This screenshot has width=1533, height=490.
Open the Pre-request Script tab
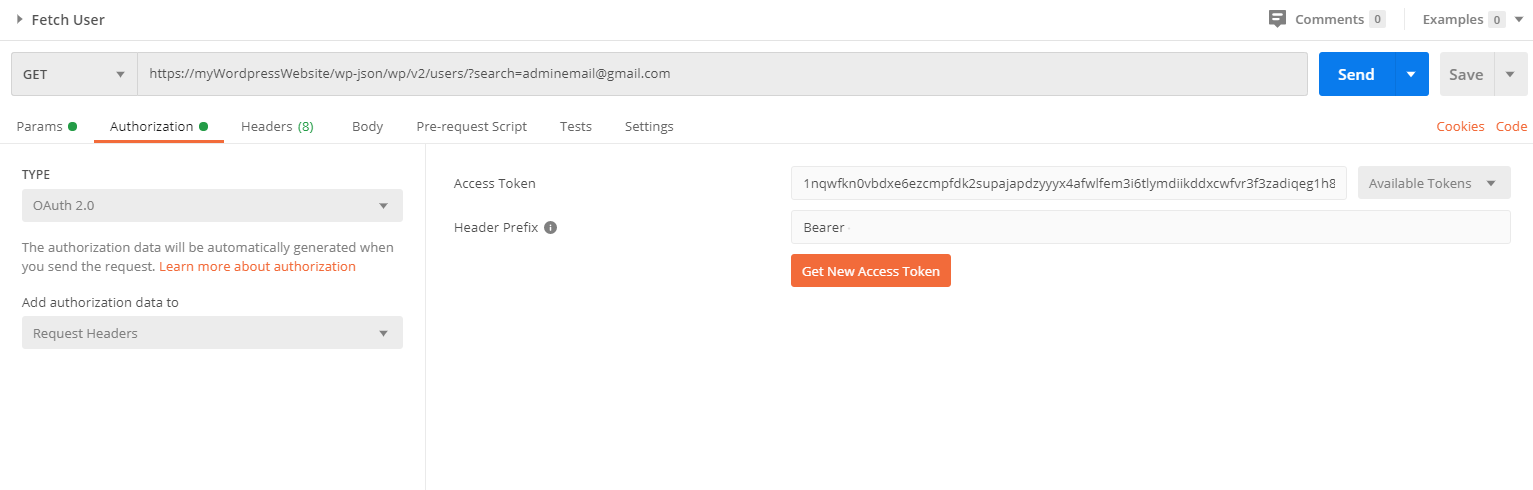pos(471,127)
